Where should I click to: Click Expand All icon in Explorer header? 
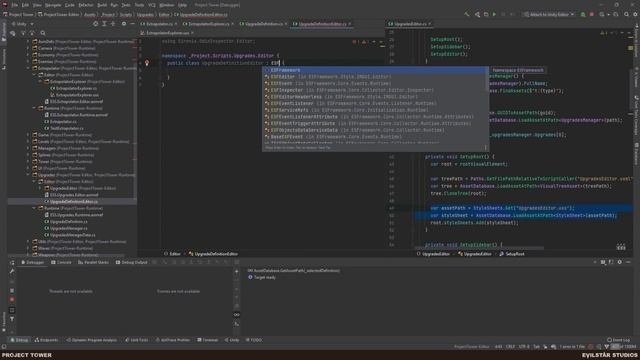[x=104, y=24]
